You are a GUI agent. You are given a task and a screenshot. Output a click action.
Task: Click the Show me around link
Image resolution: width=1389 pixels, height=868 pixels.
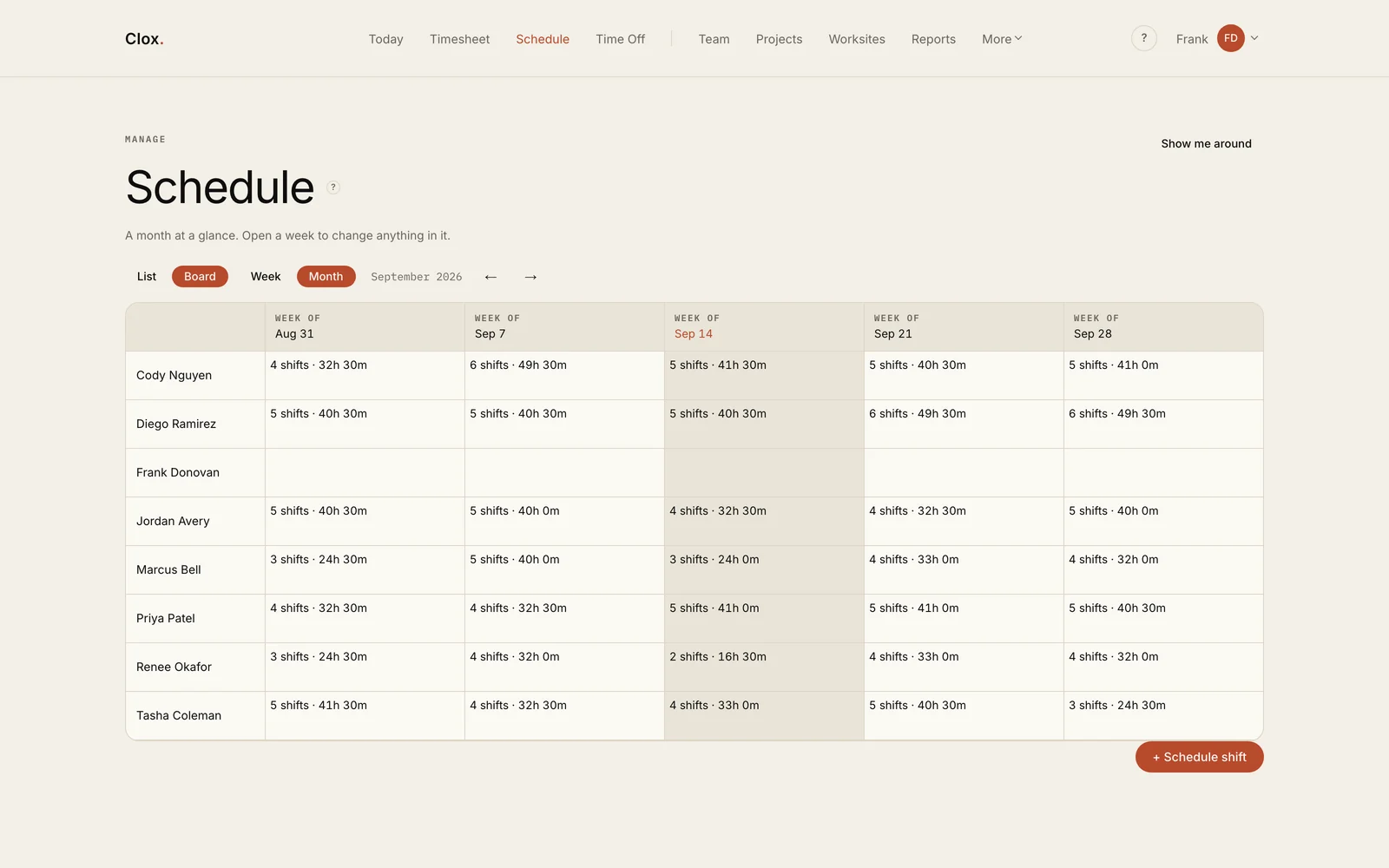click(1206, 144)
